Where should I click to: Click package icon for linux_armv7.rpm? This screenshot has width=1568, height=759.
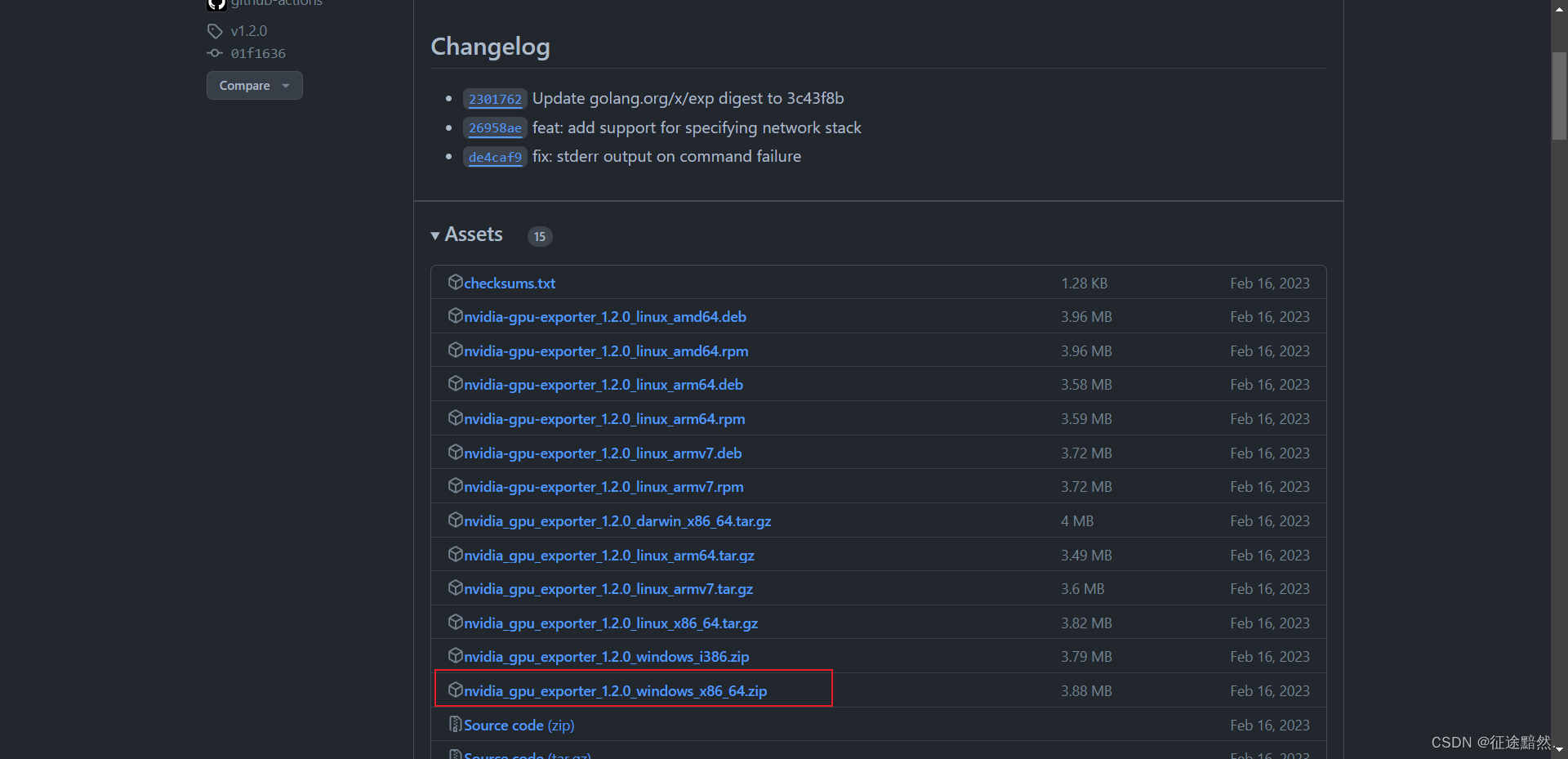pos(456,485)
